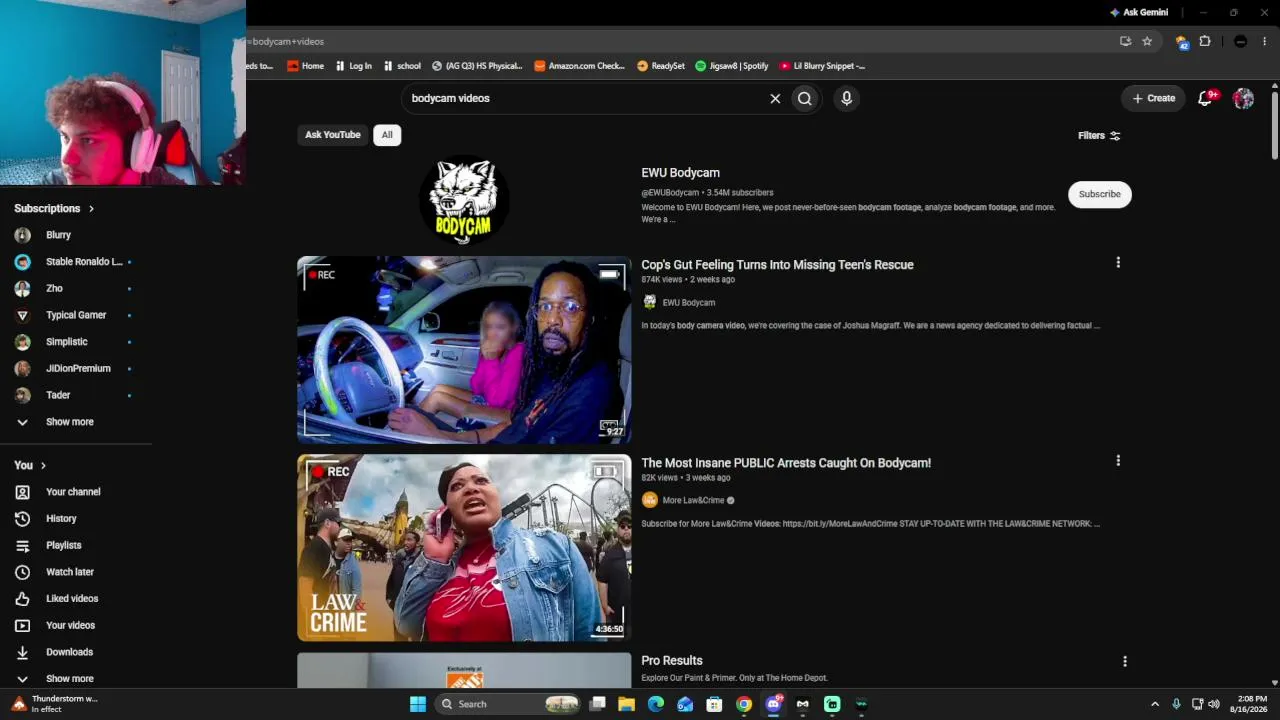1280x720 pixels.
Task: Expand the You section chevron
Action: [x=43, y=465]
